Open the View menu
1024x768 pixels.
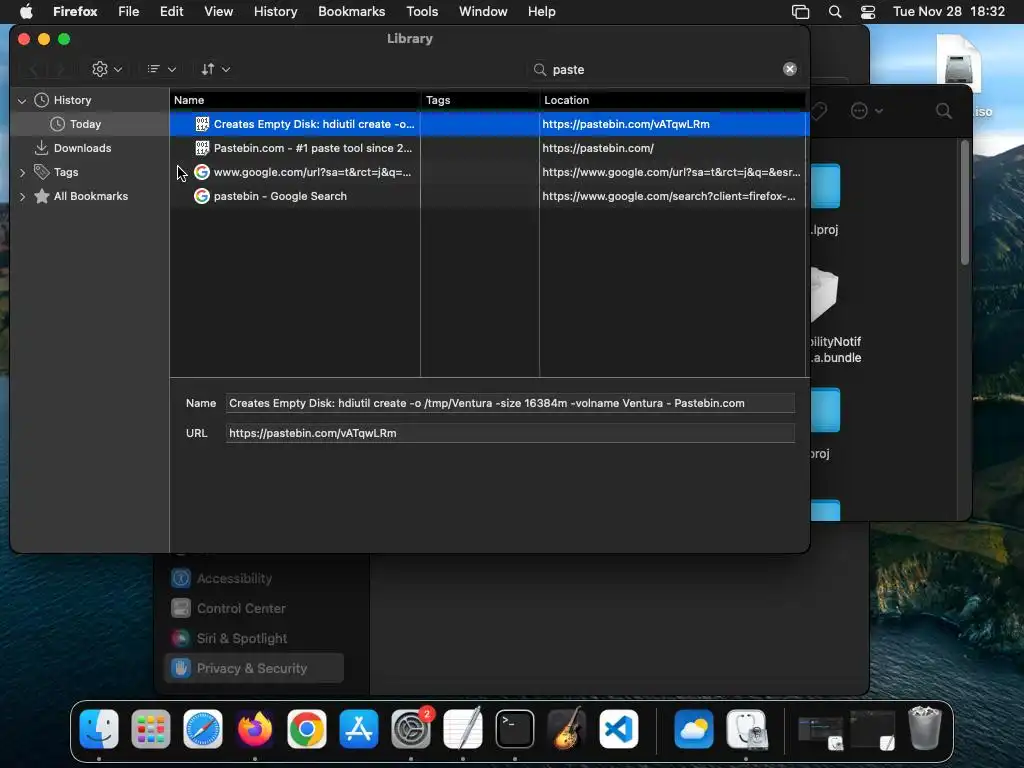218,12
